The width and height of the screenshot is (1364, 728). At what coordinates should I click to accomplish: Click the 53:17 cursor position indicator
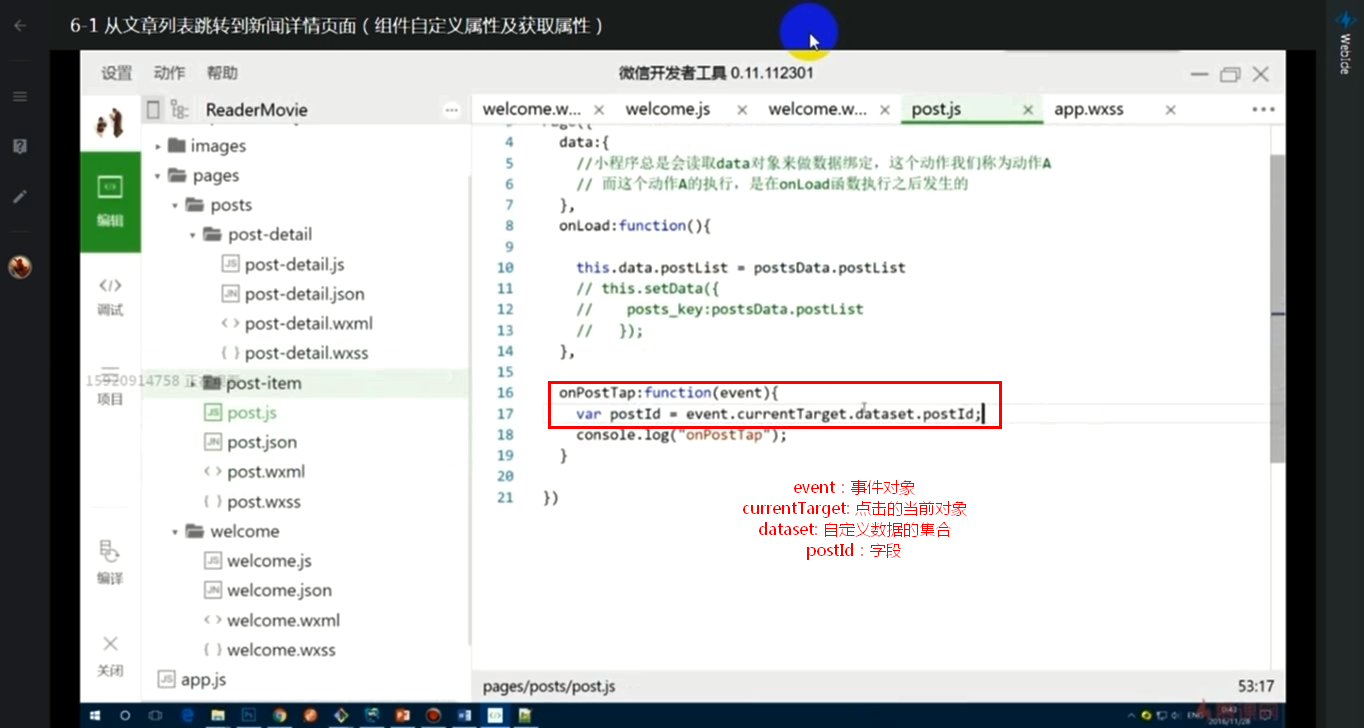tap(1256, 686)
